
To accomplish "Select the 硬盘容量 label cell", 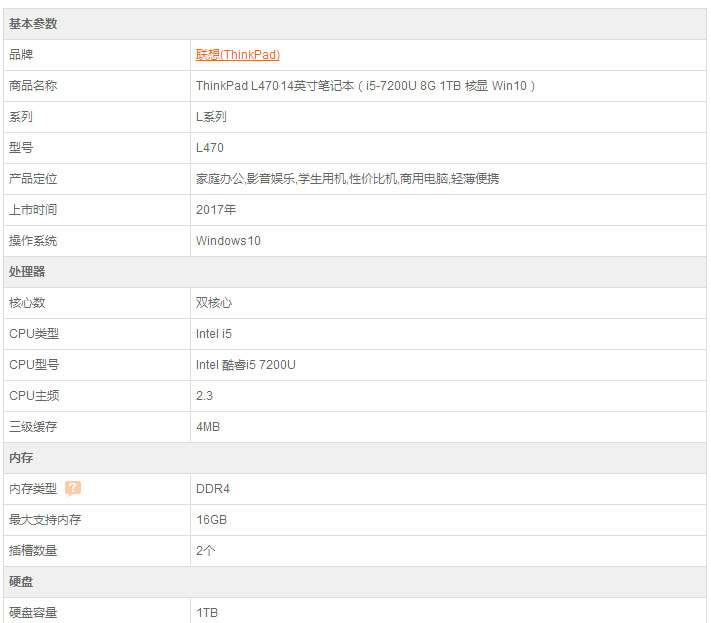I will 97,611.
